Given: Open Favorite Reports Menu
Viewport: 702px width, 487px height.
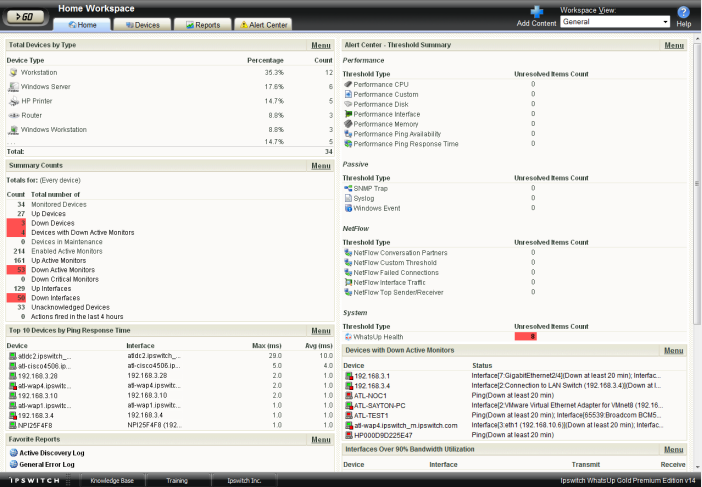Looking at the screenshot, I should coord(321,440).
